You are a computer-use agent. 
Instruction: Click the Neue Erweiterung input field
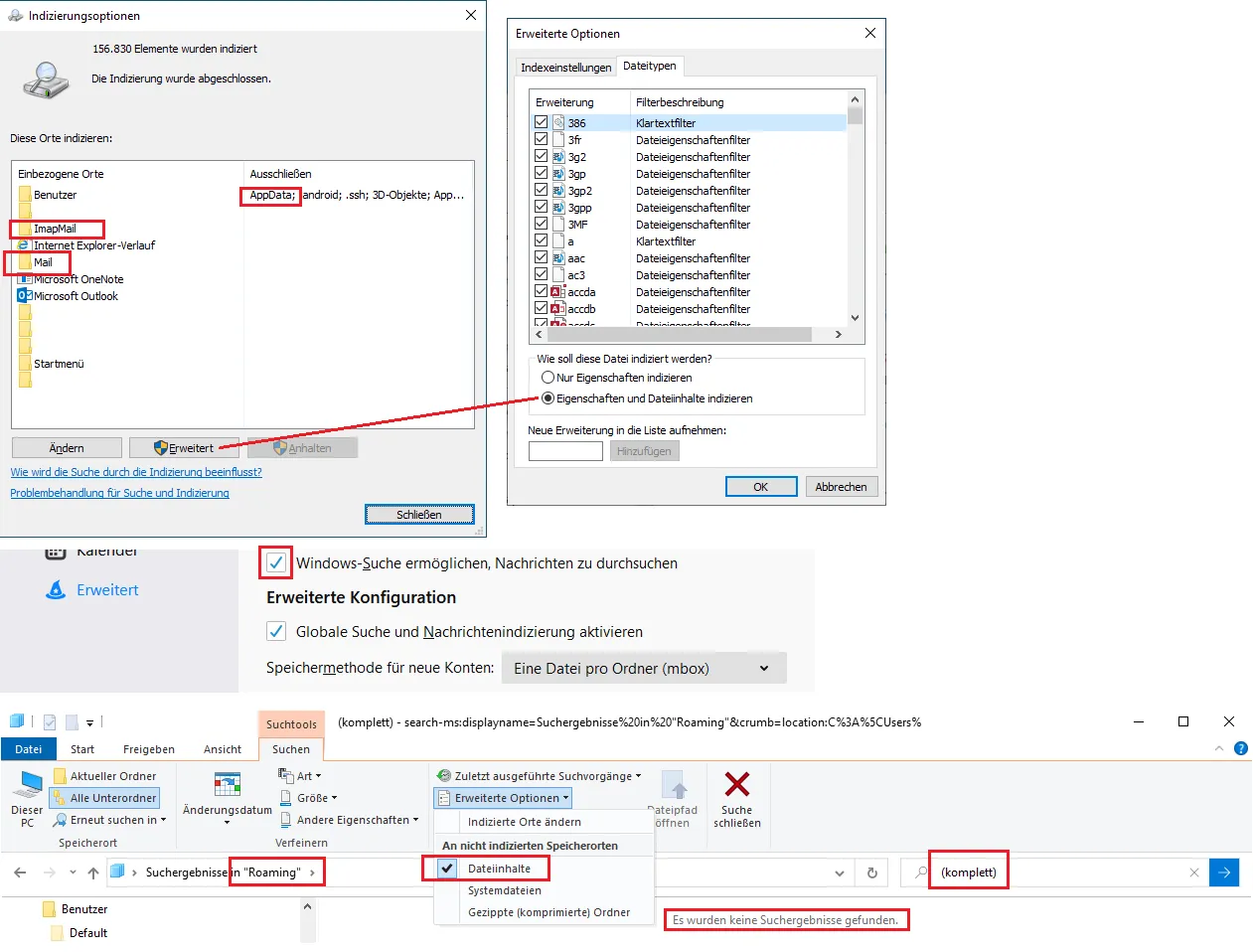coord(565,451)
